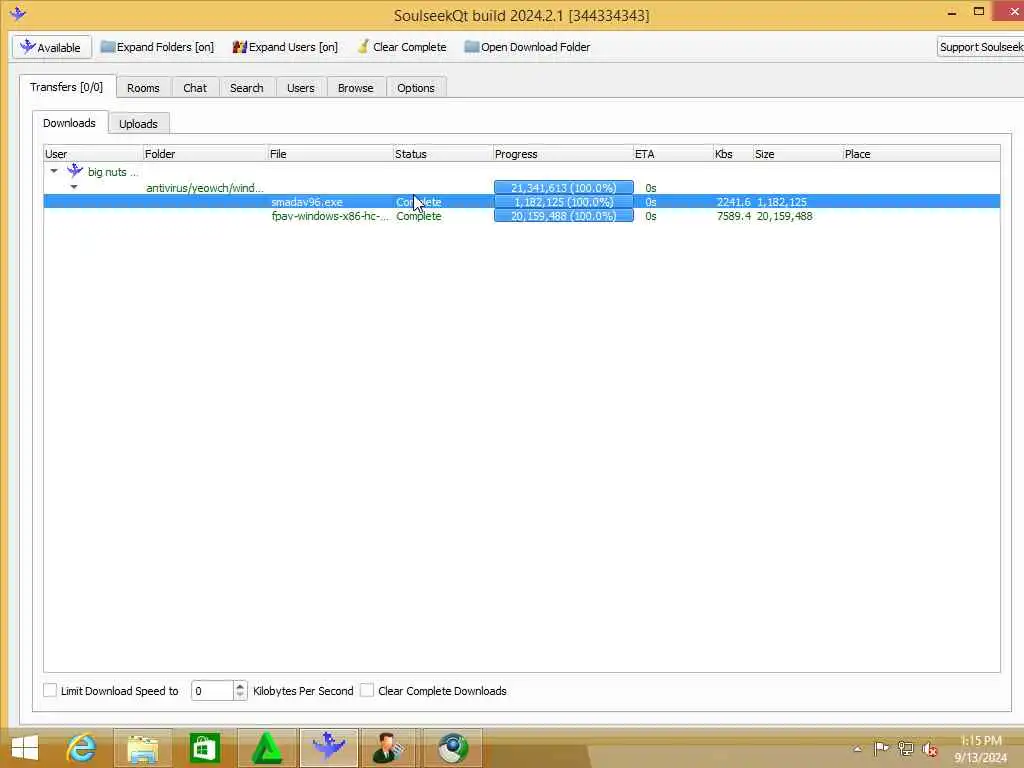Switch to the Uploads sub-tab
This screenshot has height=768, width=1024.
pos(138,123)
